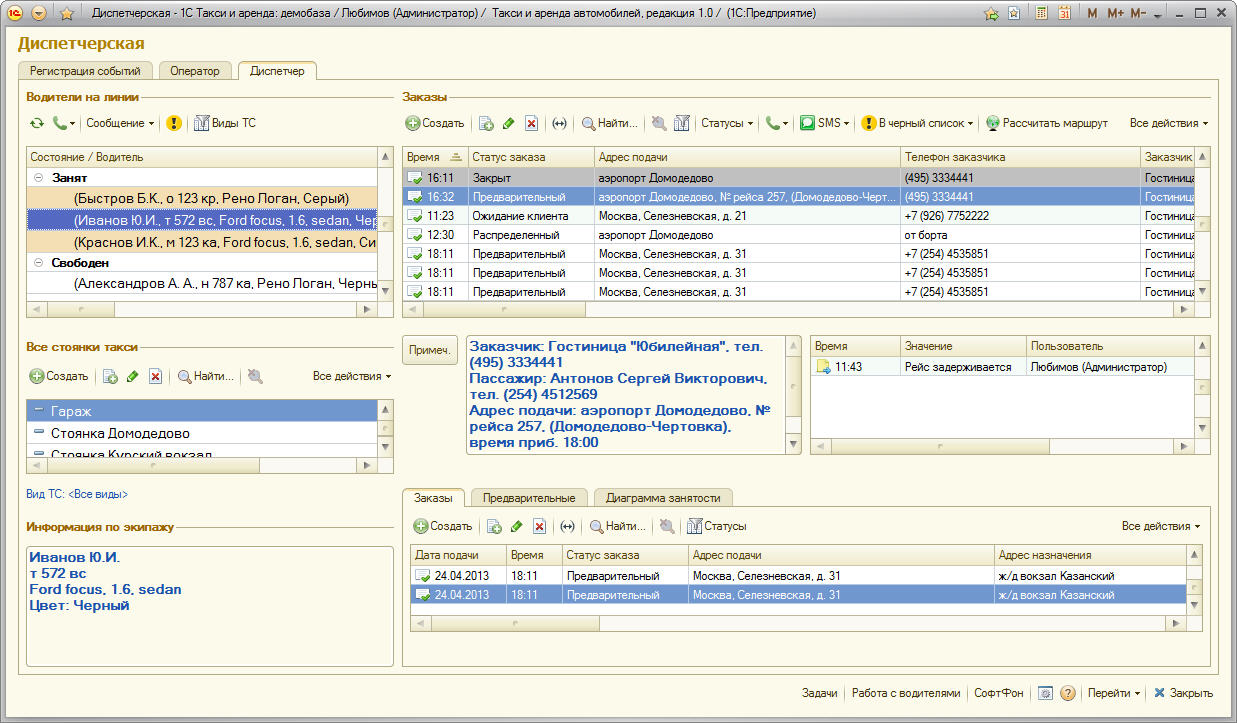Open the calculator from the title bar
1237x723 pixels.
pos(1041,14)
